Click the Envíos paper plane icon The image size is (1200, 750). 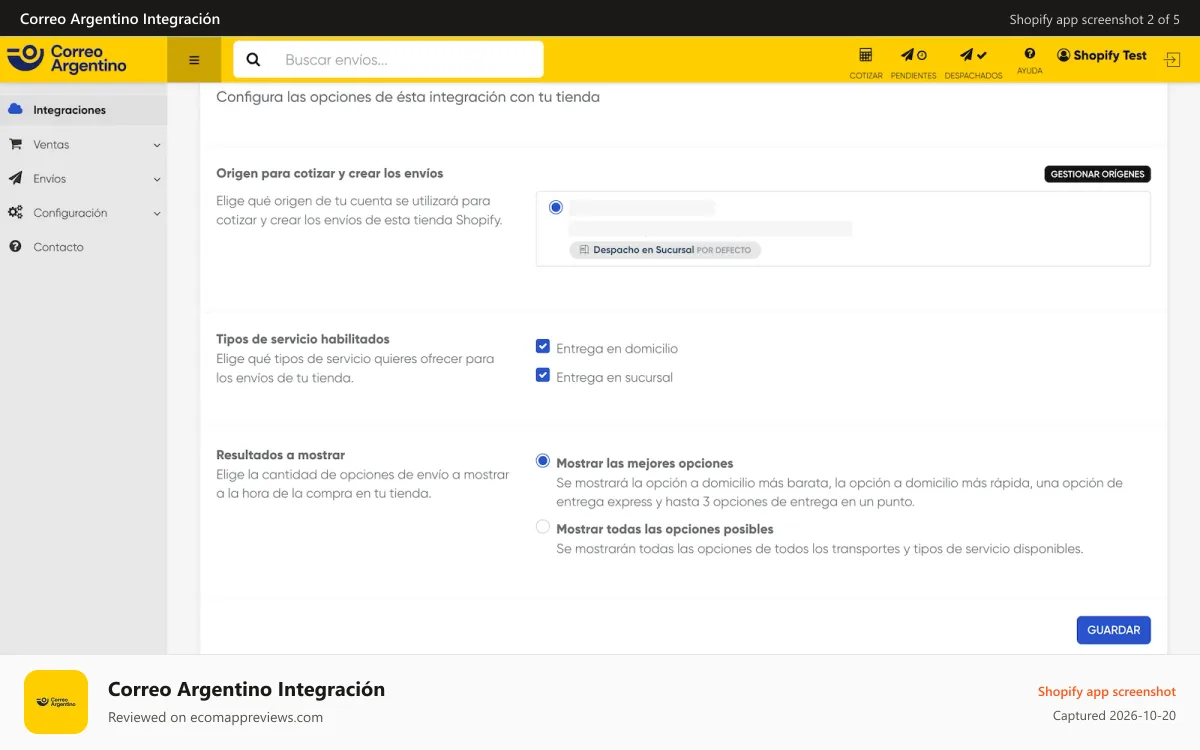tap(15, 178)
